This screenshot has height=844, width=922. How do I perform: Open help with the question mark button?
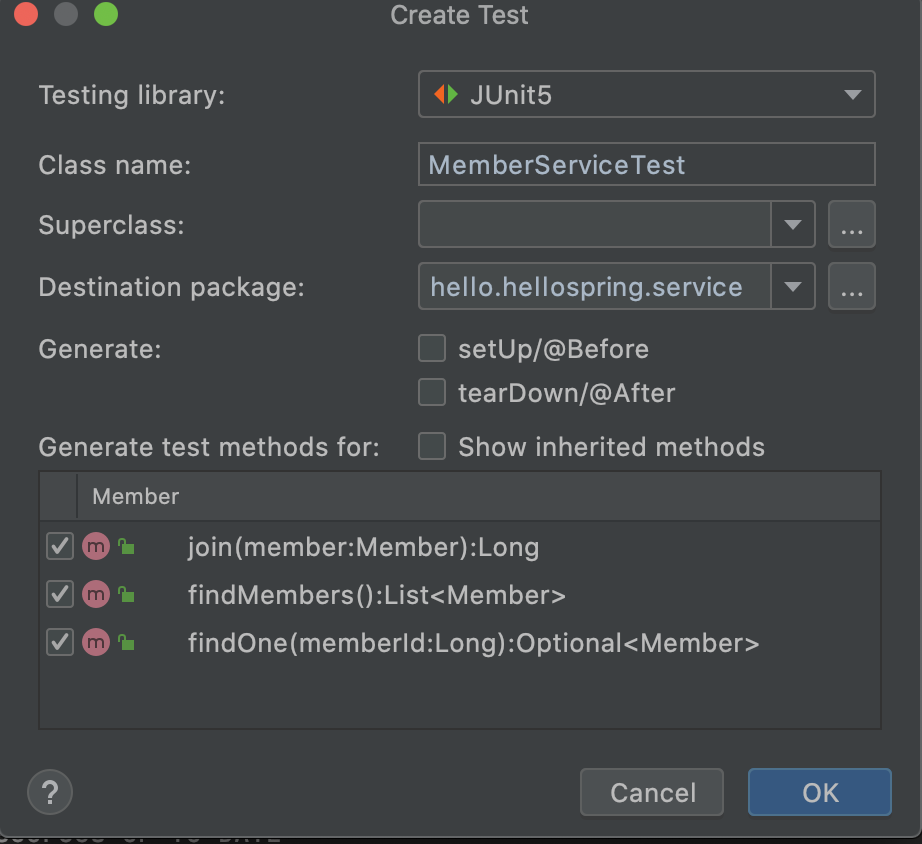click(50, 792)
